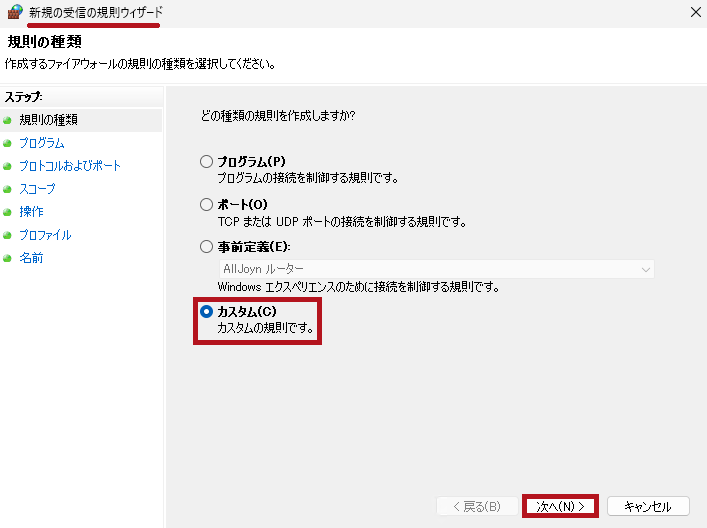Go to the 名前 step

pos(31,258)
